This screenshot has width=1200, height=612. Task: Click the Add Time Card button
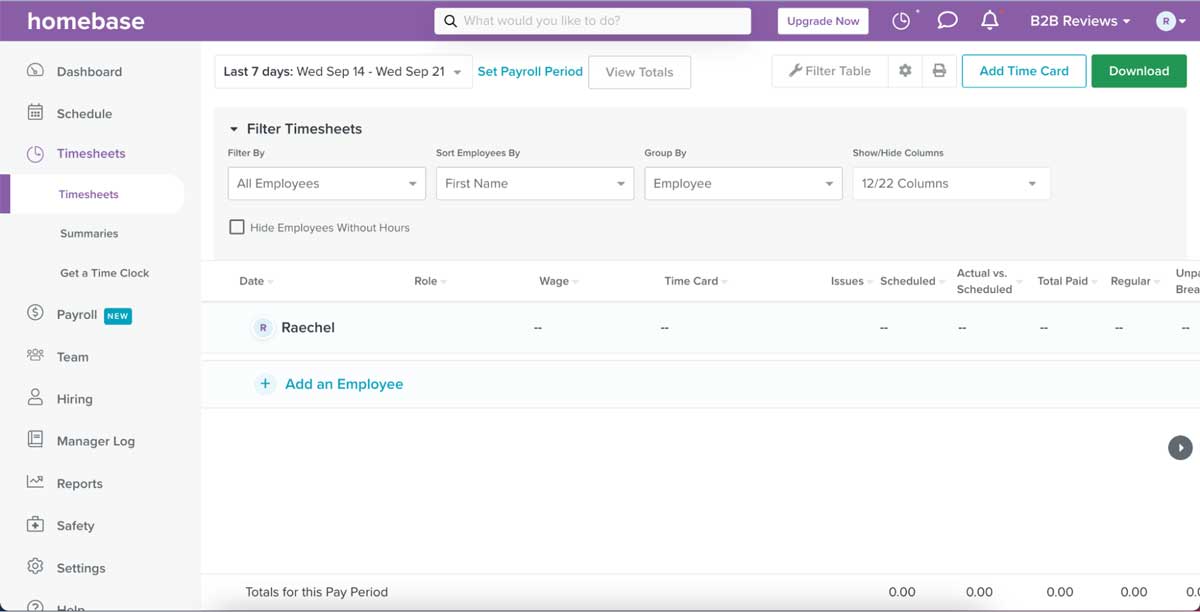(x=1023, y=71)
